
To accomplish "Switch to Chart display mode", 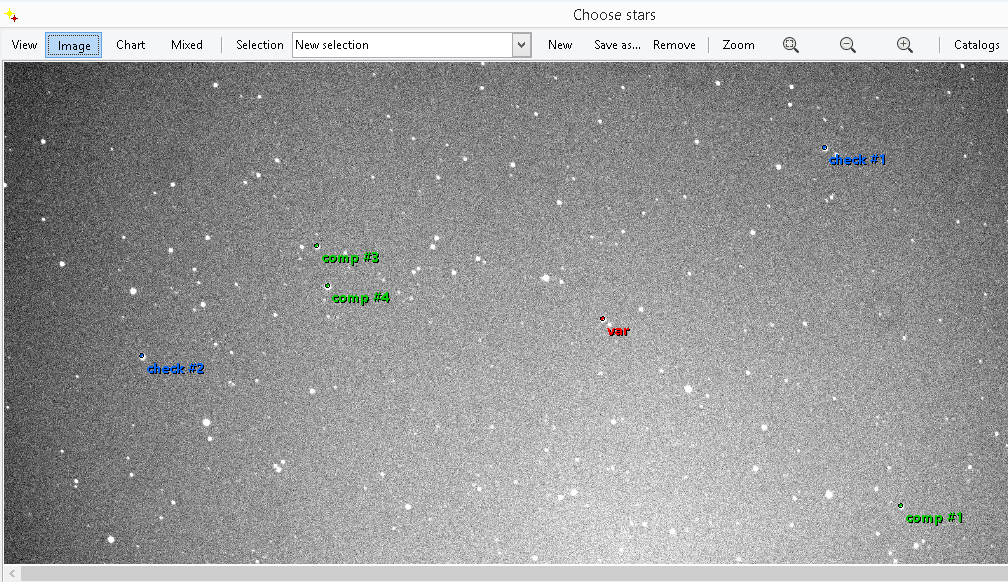I will [130, 45].
